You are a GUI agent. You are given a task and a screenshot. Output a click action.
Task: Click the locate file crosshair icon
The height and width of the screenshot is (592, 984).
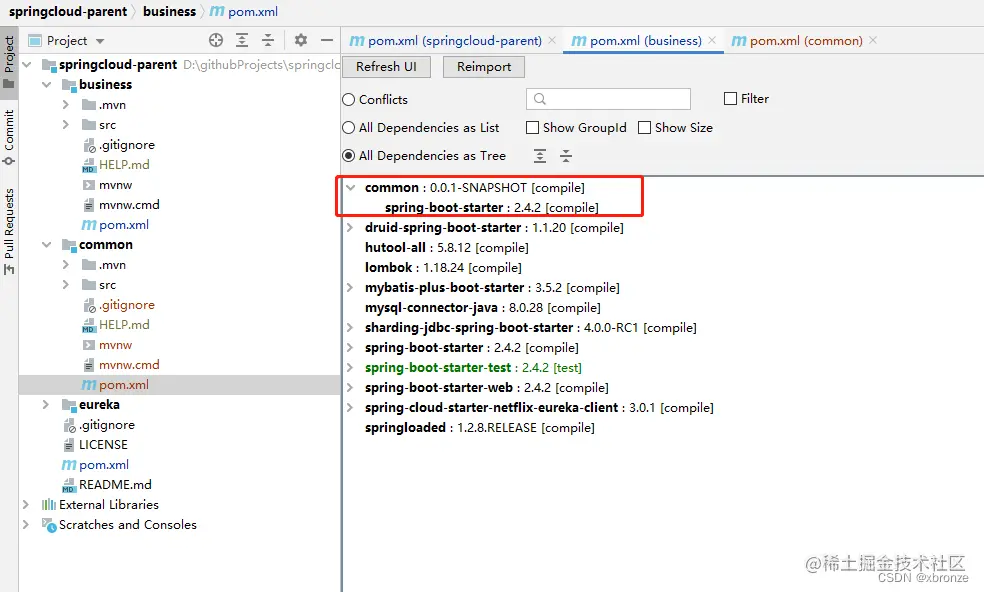[216, 40]
